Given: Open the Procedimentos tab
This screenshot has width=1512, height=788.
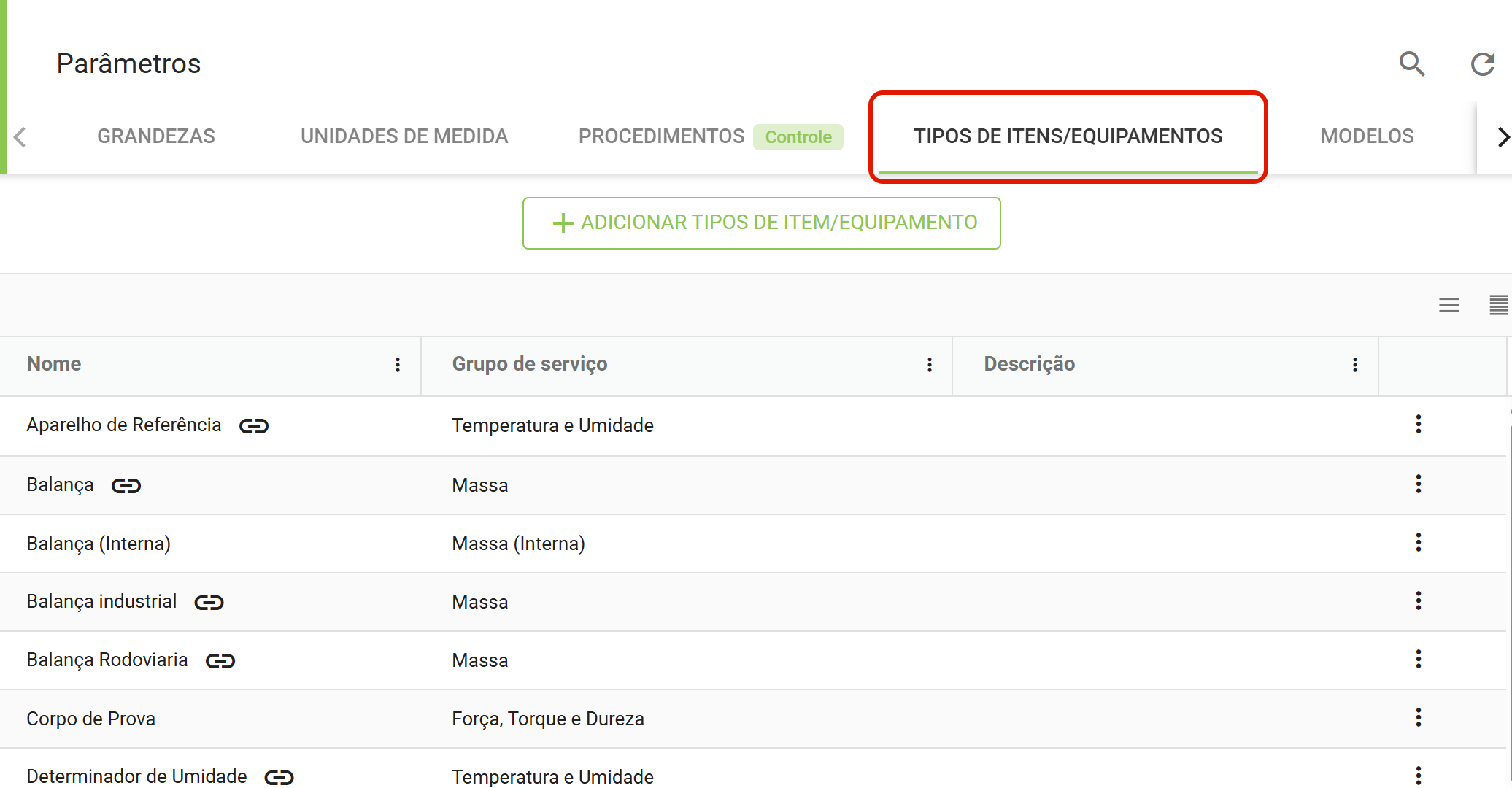Looking at the screenshot, I should point(661,136).
